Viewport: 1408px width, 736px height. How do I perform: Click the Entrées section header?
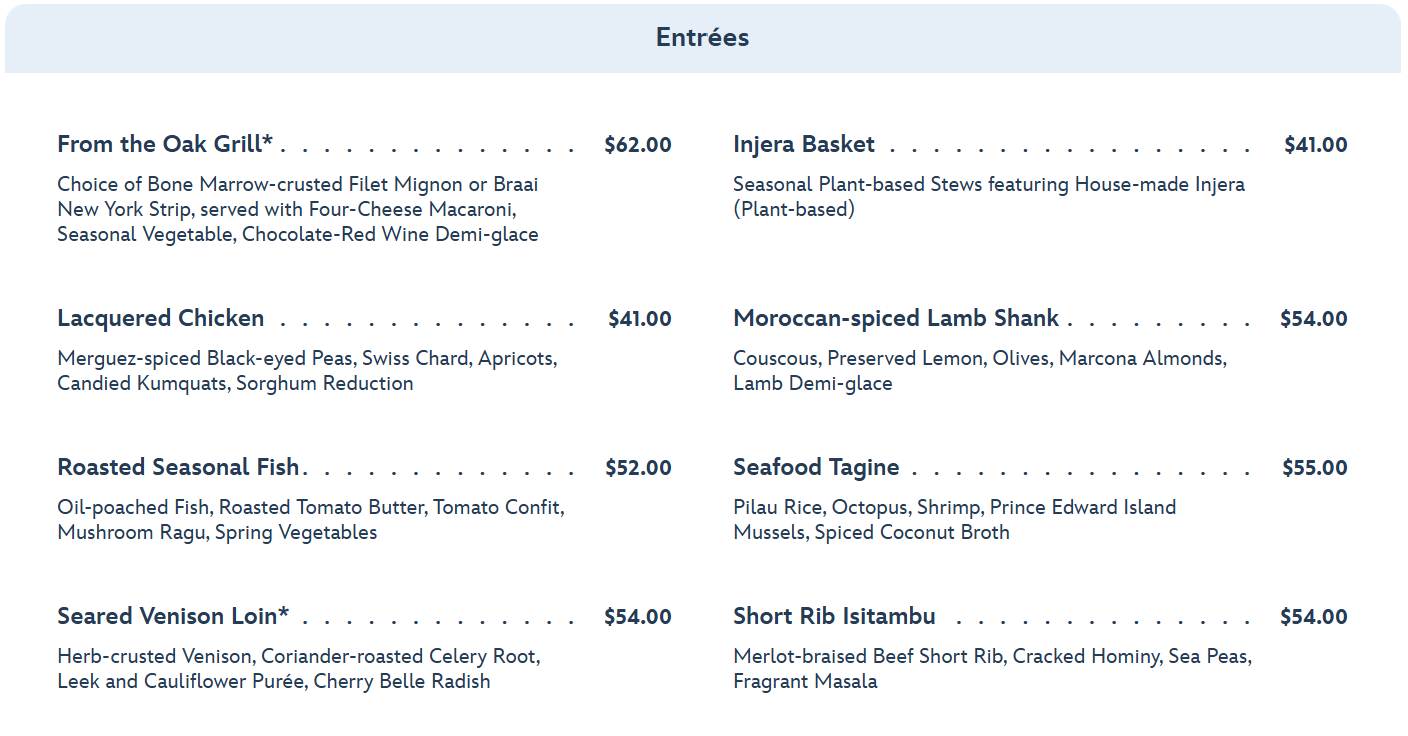point(702,38)
